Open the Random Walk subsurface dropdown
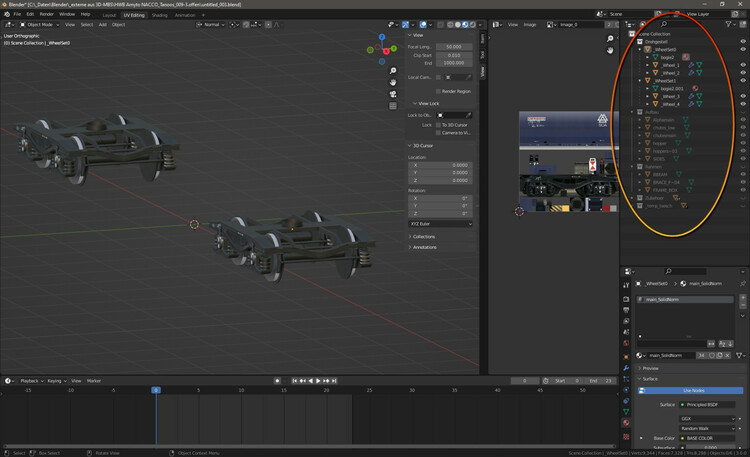 tap(707, 428)
